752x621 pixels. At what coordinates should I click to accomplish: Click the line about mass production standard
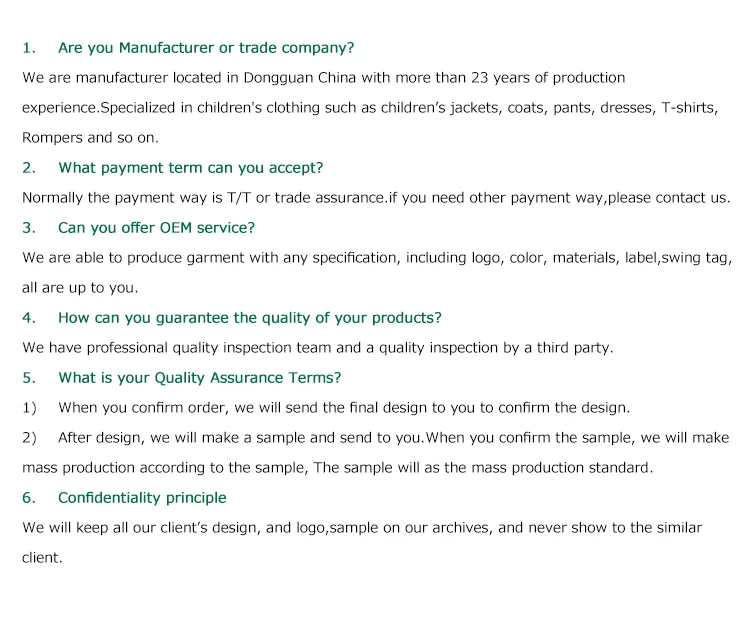click(x=337, y=468)
